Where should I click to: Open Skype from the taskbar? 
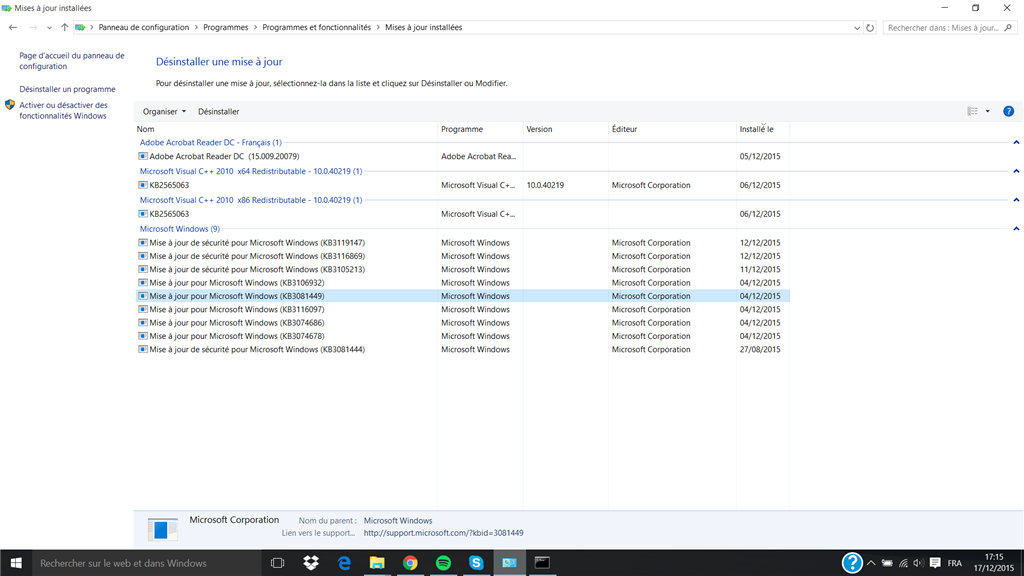point(476,563)
